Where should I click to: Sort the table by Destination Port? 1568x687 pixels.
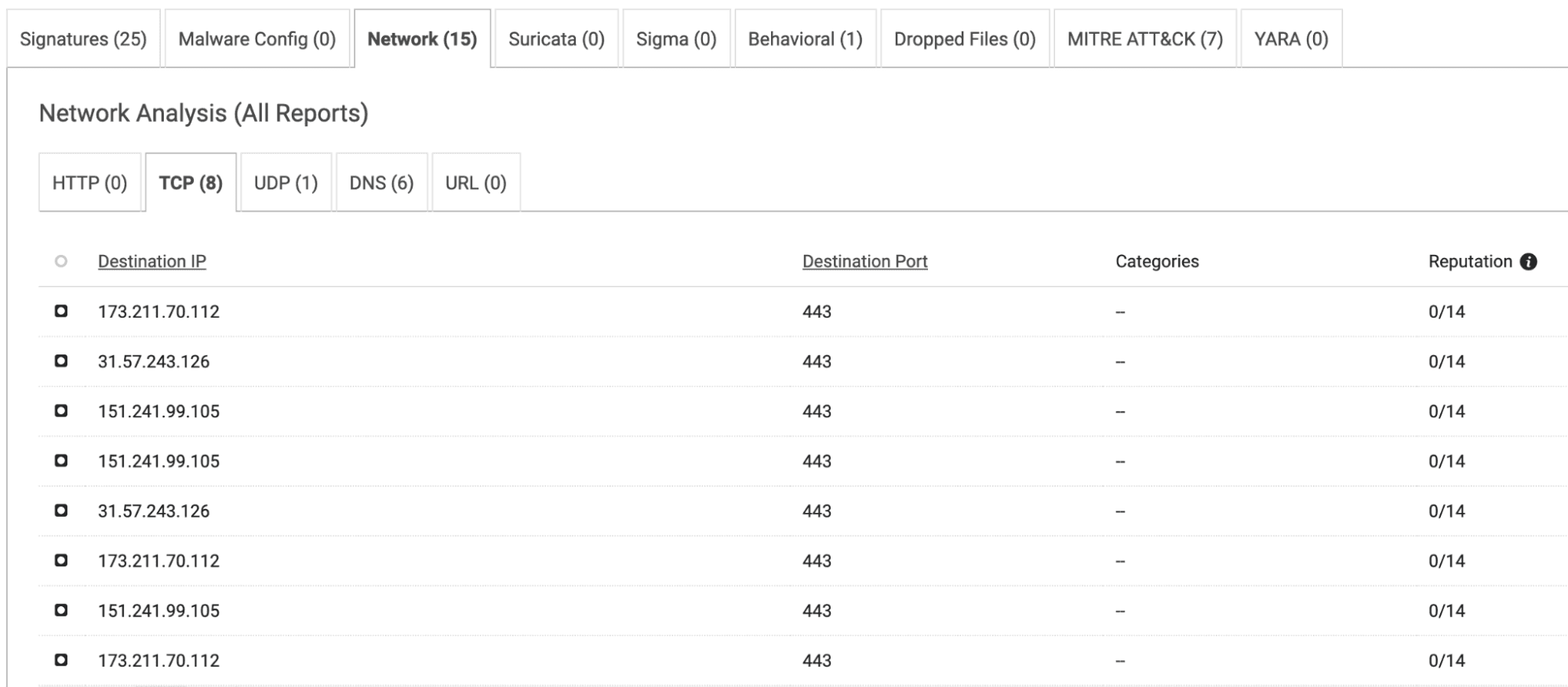pyautogui.click(x=864, y=261)
